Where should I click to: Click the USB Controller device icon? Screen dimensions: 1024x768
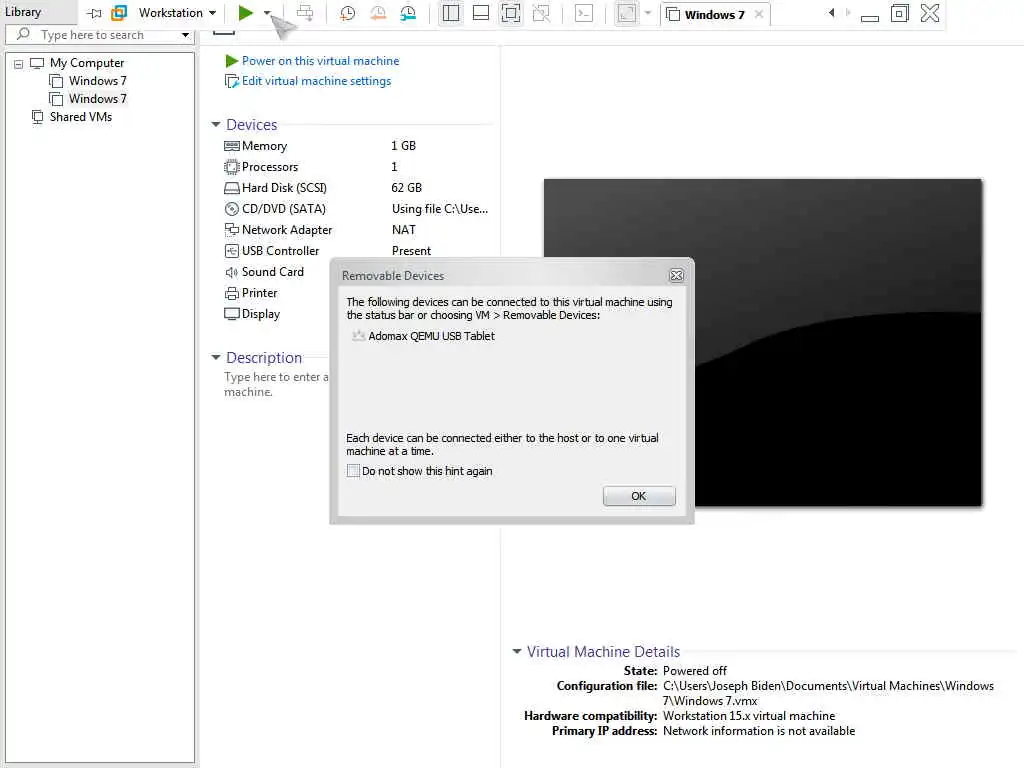pyautogui.click(x=231, y=251)
